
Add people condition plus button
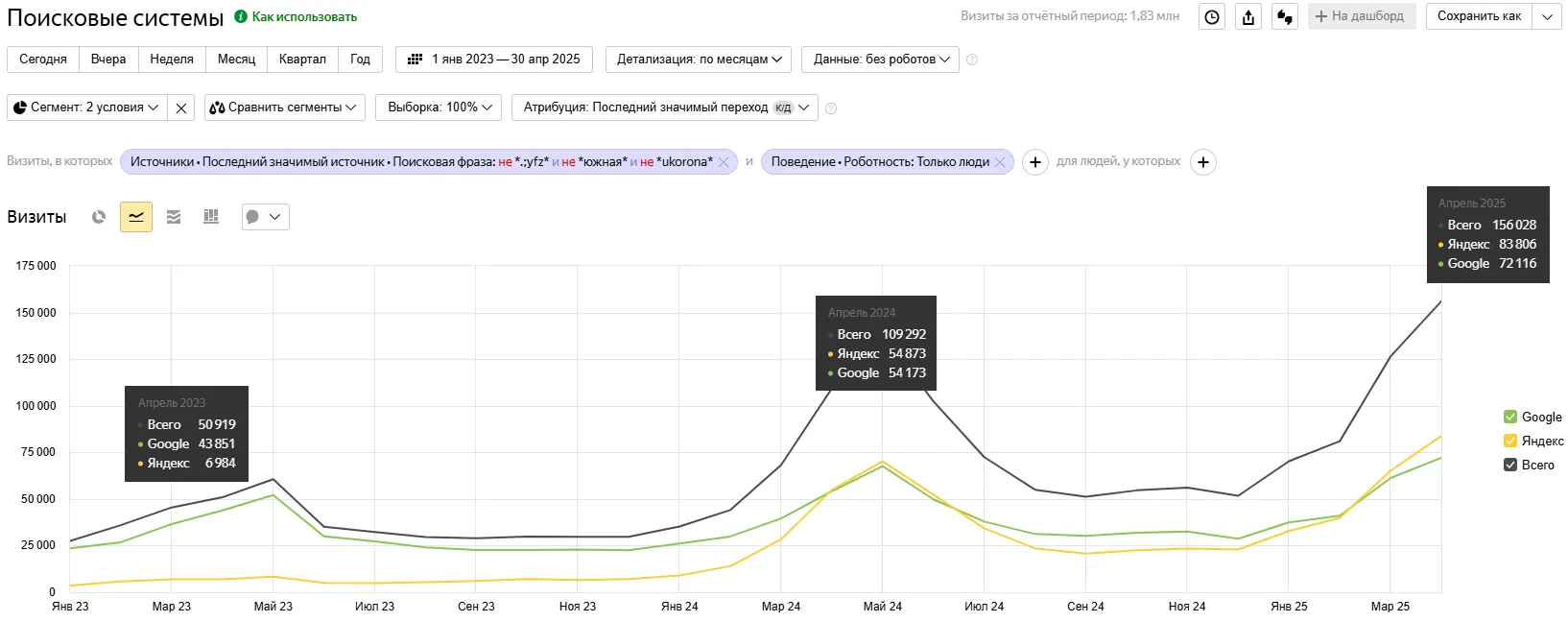click(x=1203, y=162)
